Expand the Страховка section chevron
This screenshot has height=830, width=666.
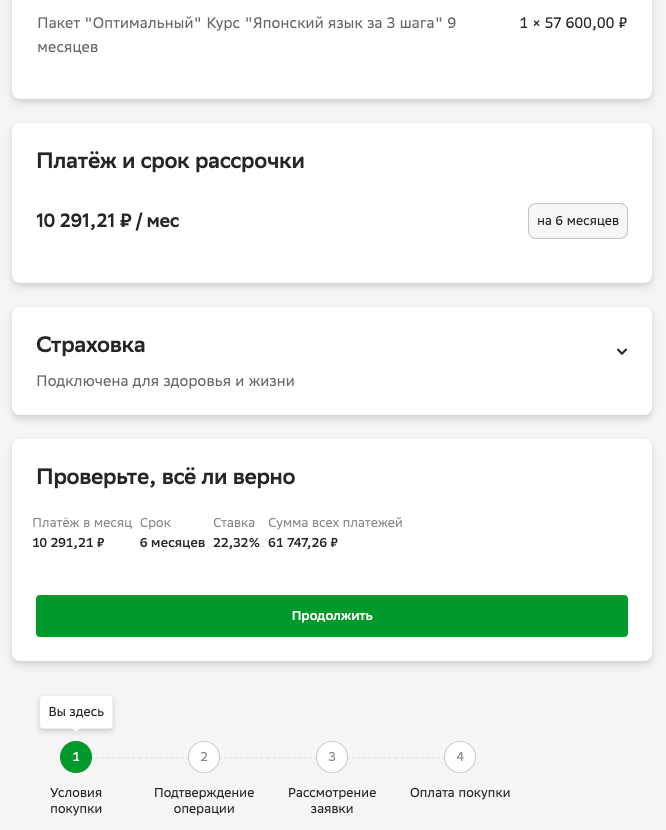[x=621, y=351]
